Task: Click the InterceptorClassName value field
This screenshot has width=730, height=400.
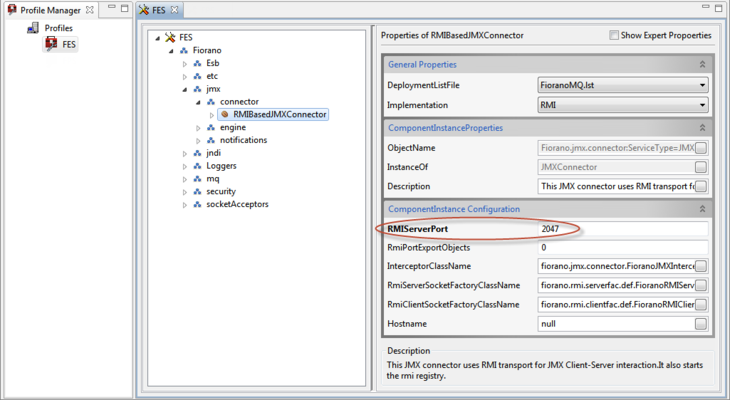Action: tap(616, 266)
